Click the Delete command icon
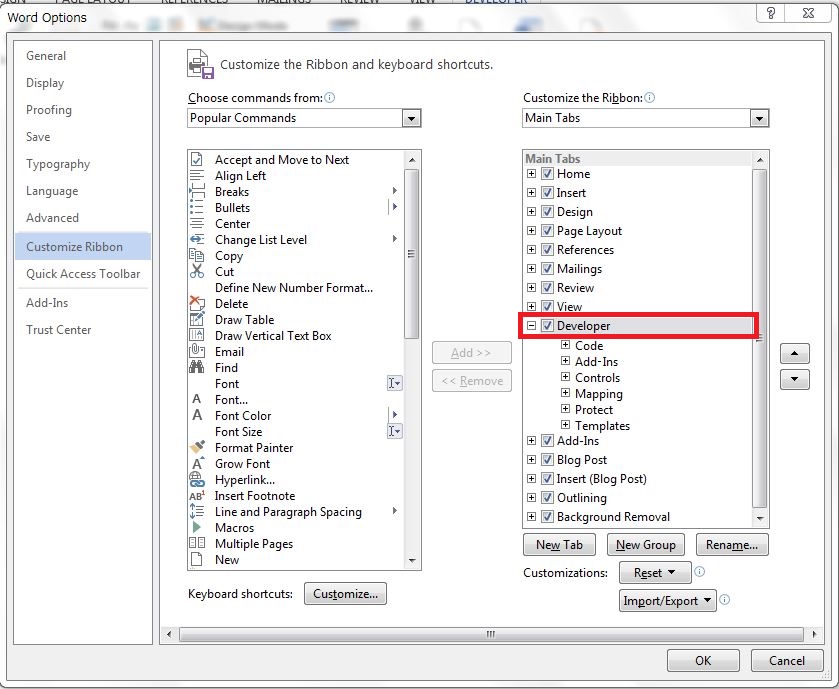This screenshot has width=839, height=689. coord(196,303)
